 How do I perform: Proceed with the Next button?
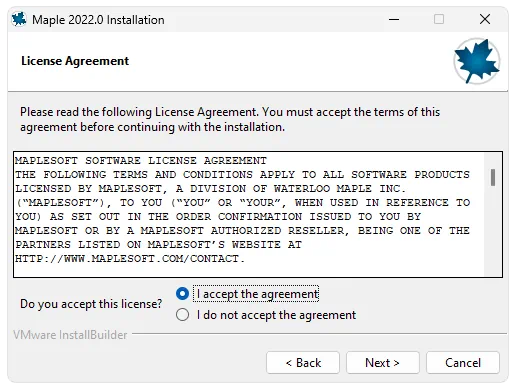coord(383,363)
